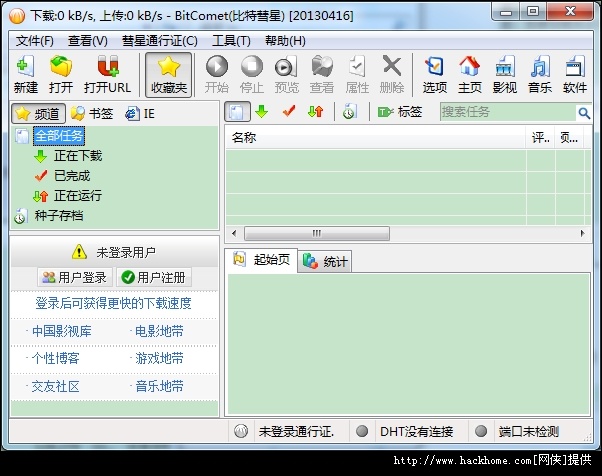Click the scrollbar right arrow
Screen dimensions: 602x476
(582, 233)
